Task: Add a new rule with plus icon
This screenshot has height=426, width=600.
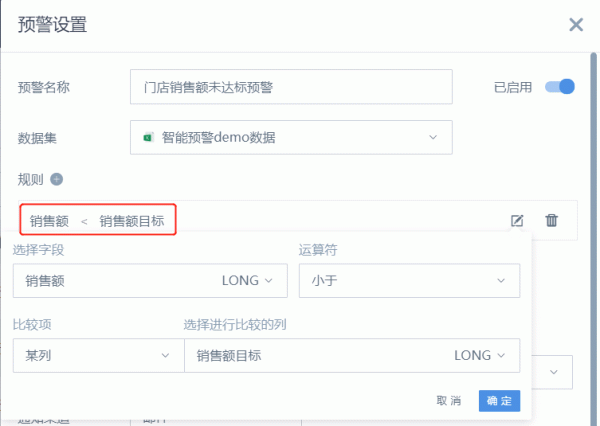Action: tap(57, 179)
